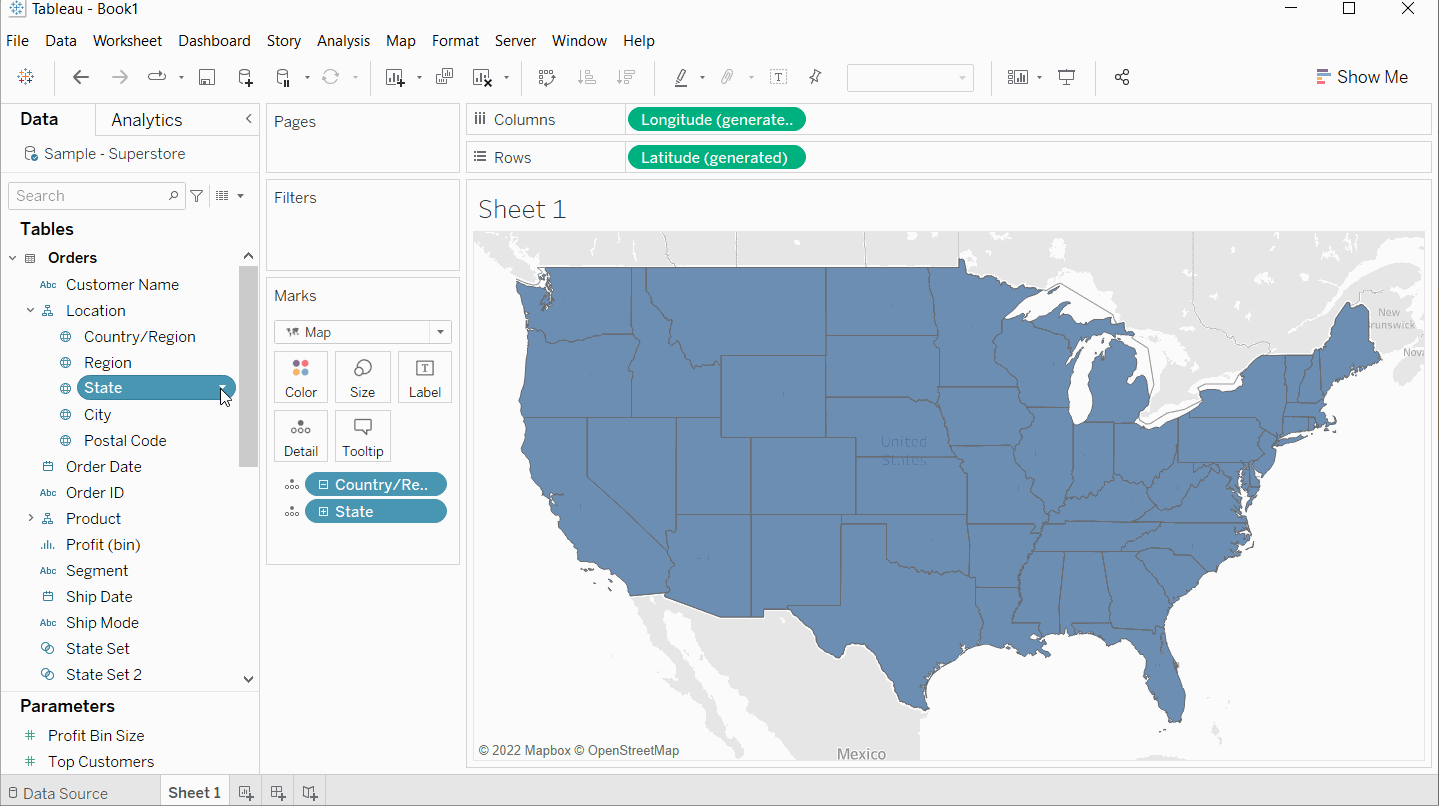Open the Format menu
Image resolution: width=1439 pixels, height=806 pixels.
(x=455, y=41)
